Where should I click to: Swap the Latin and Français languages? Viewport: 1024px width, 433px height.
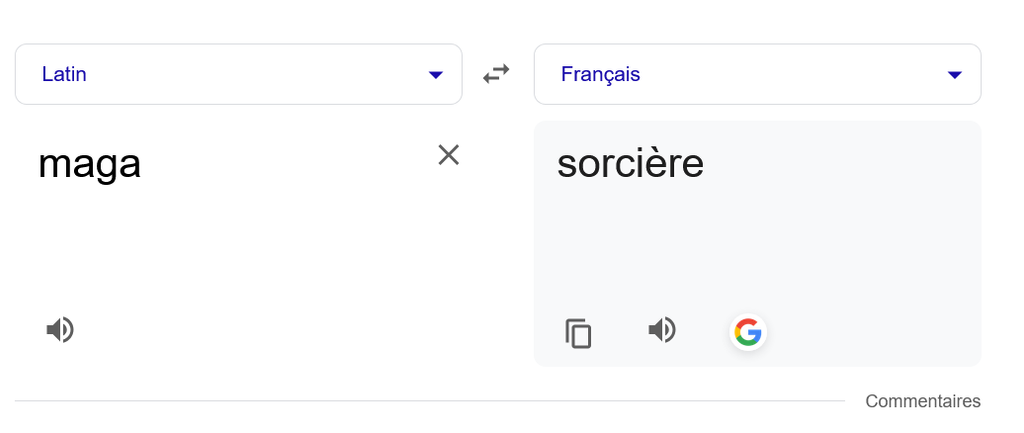pos(496,74)
